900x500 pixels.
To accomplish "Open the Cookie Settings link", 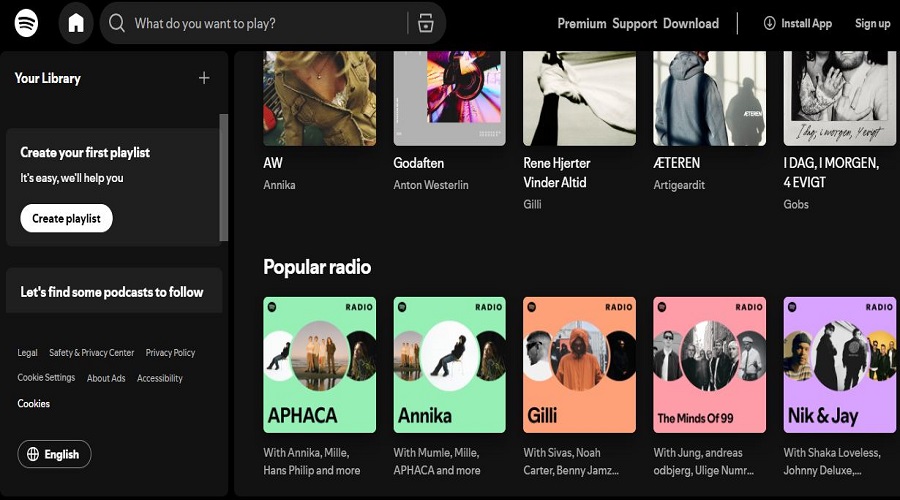I will click(46, 378).
